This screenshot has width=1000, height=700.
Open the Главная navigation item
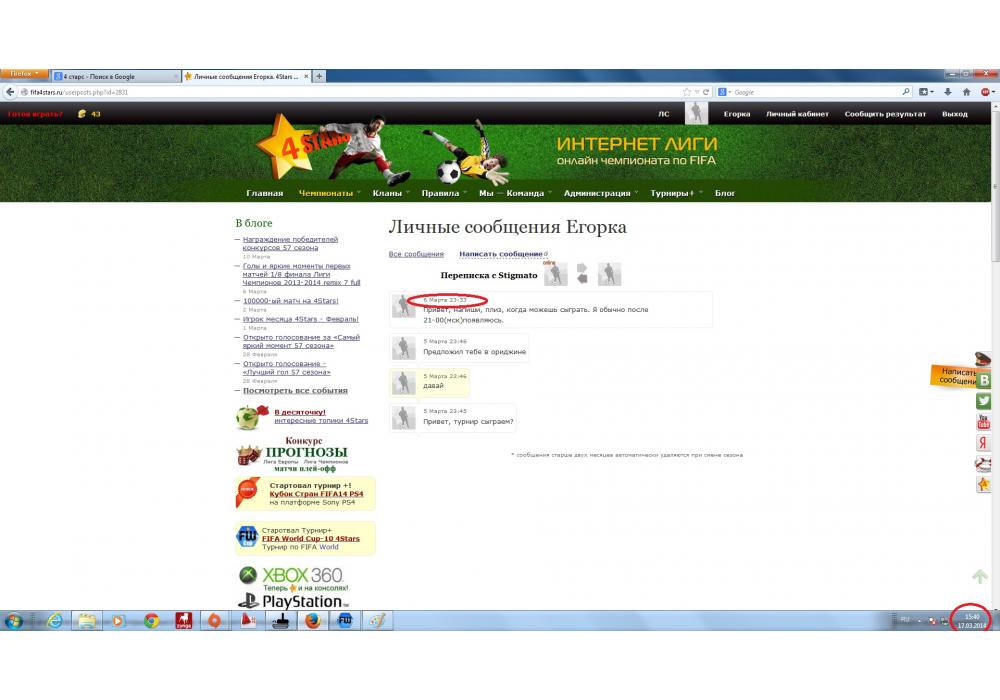pos(265,193)
